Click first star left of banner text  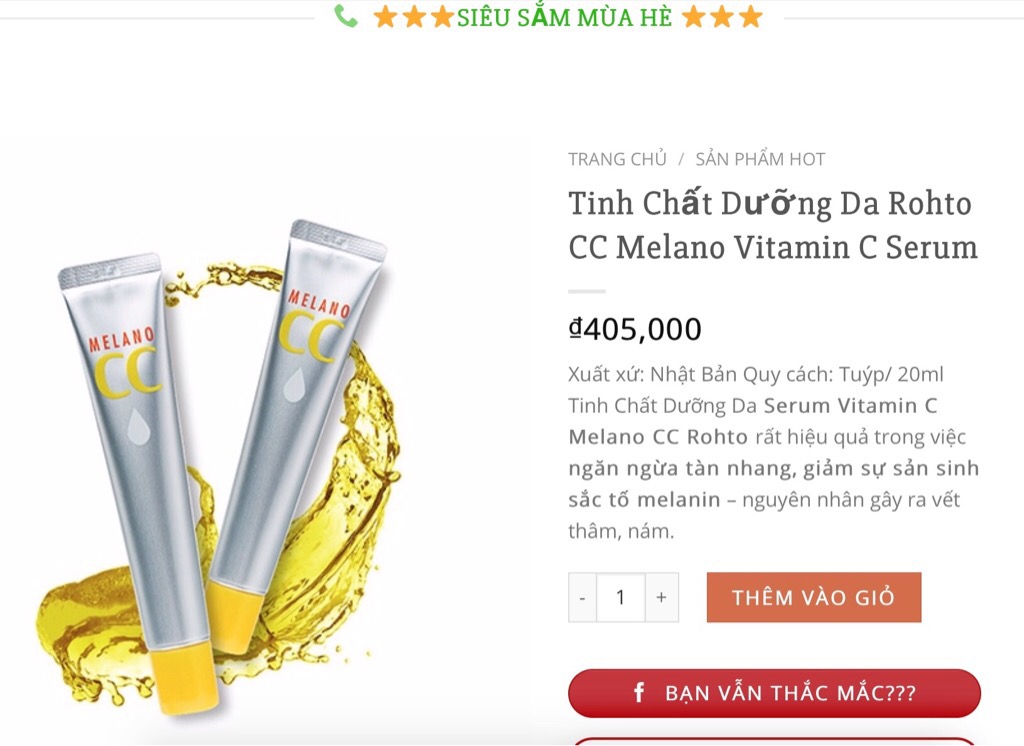click(385, 17)
